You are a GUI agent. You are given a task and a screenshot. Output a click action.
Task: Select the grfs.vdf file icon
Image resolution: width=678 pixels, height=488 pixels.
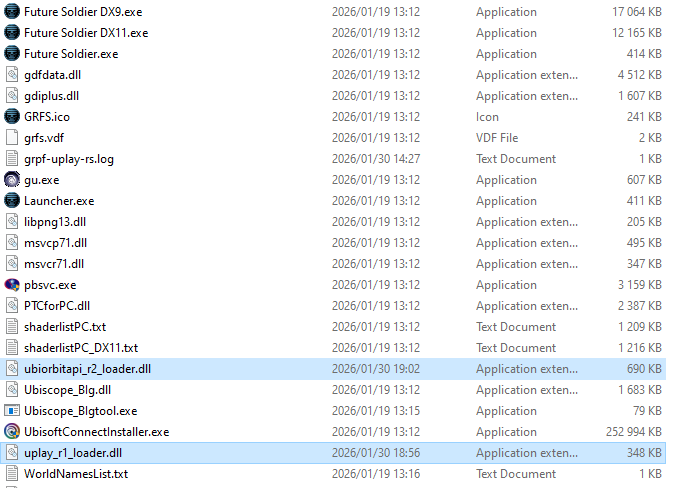click(x=12, y=138)
